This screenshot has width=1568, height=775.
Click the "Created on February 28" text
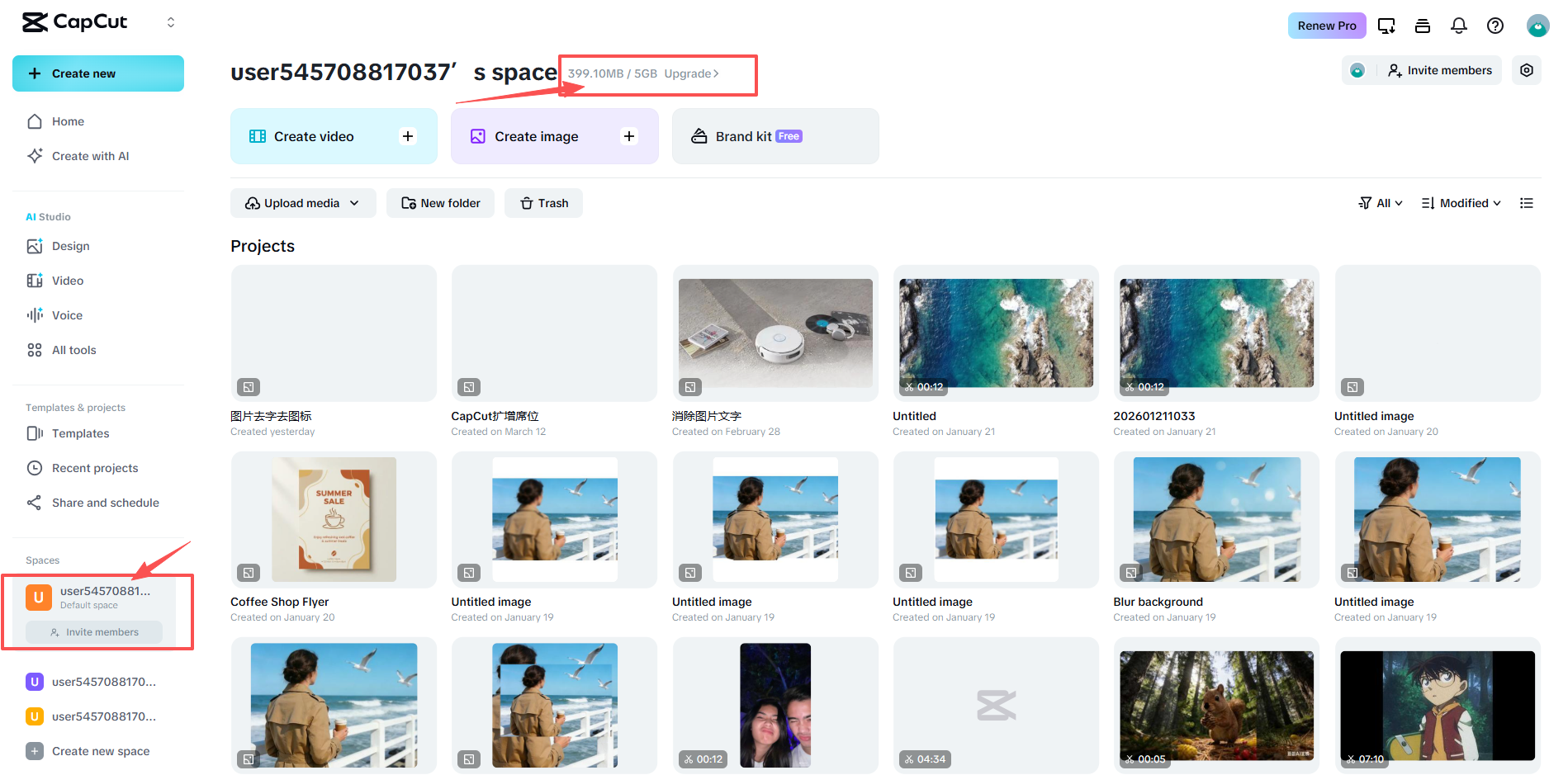[x=726, y=432]
